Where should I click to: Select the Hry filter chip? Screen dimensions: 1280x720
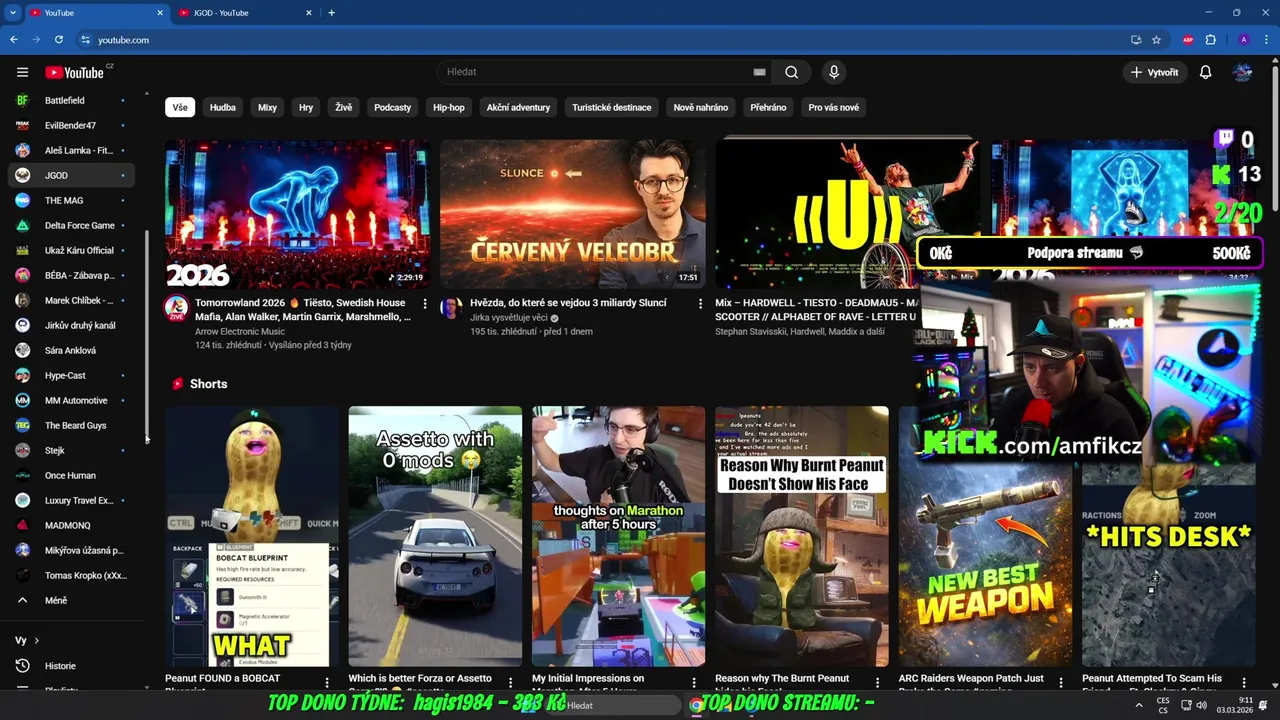[x=306, y=107]
